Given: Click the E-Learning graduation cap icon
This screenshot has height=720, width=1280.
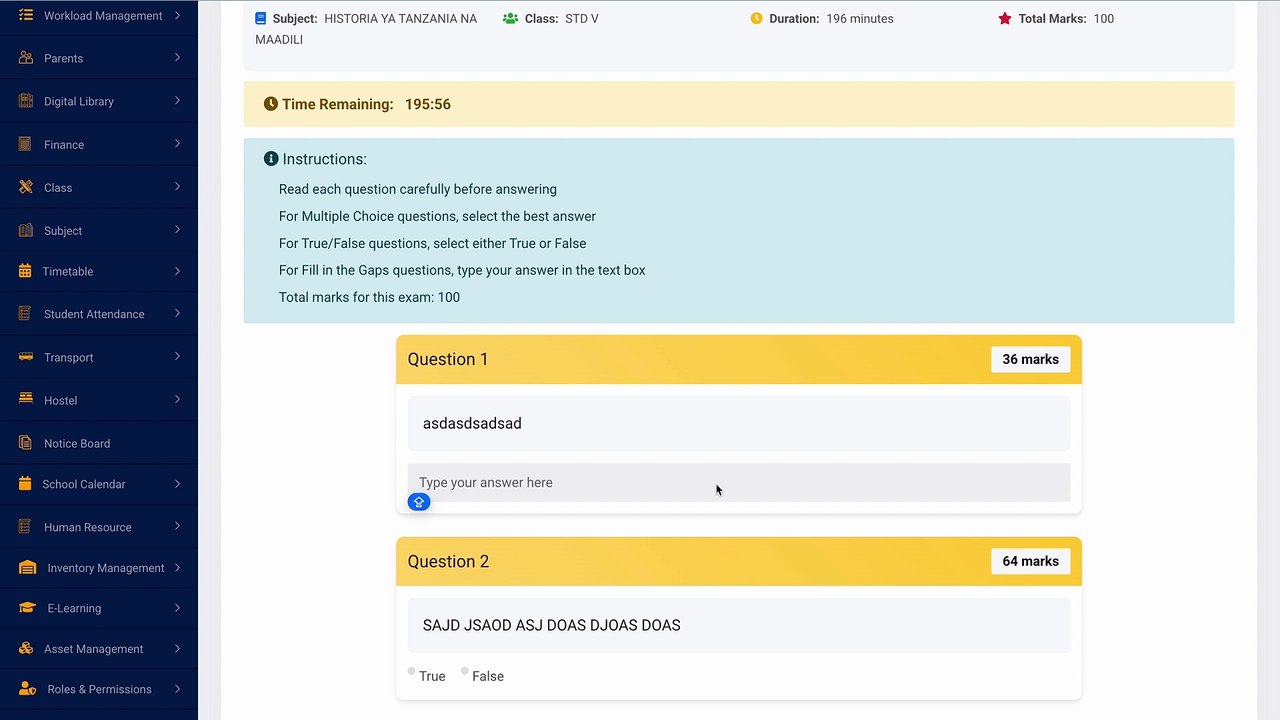Looking at the screenshot, I should tap(28, 608).
